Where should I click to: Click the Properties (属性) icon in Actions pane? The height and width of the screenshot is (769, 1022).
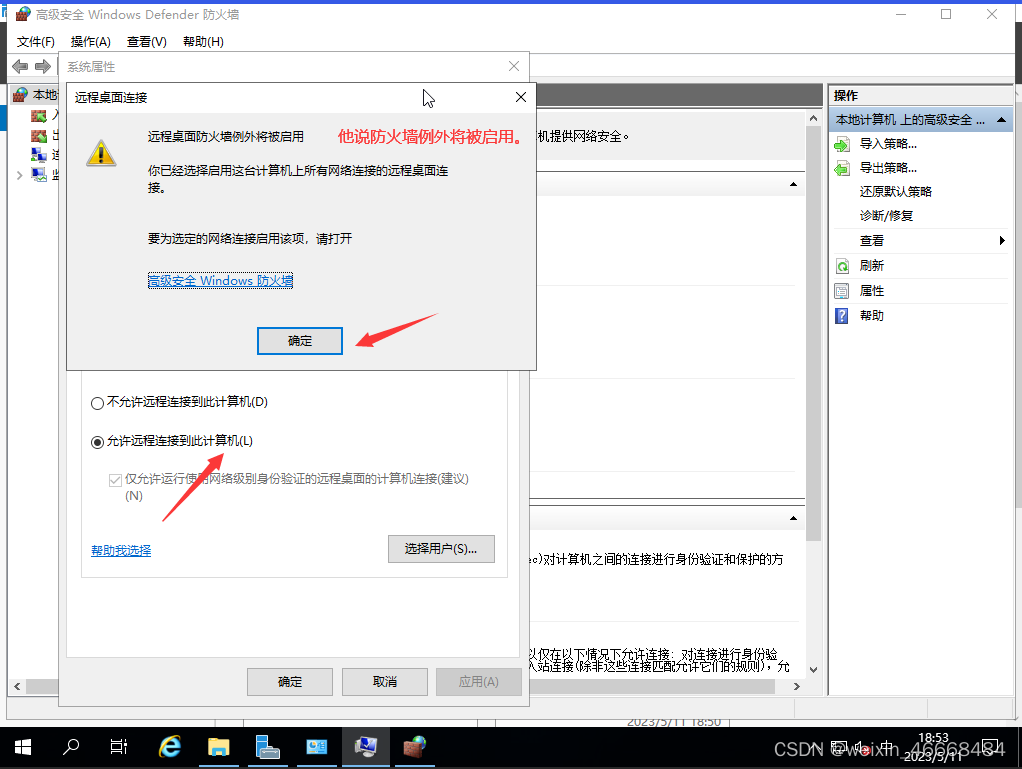tap(842, 291)
